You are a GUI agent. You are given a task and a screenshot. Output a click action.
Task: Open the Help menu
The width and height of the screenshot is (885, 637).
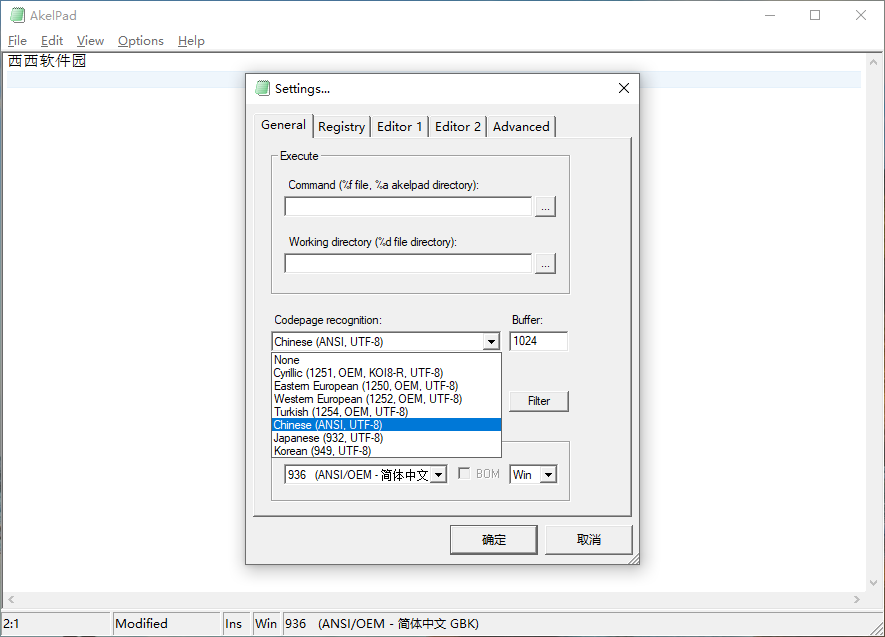191,41
